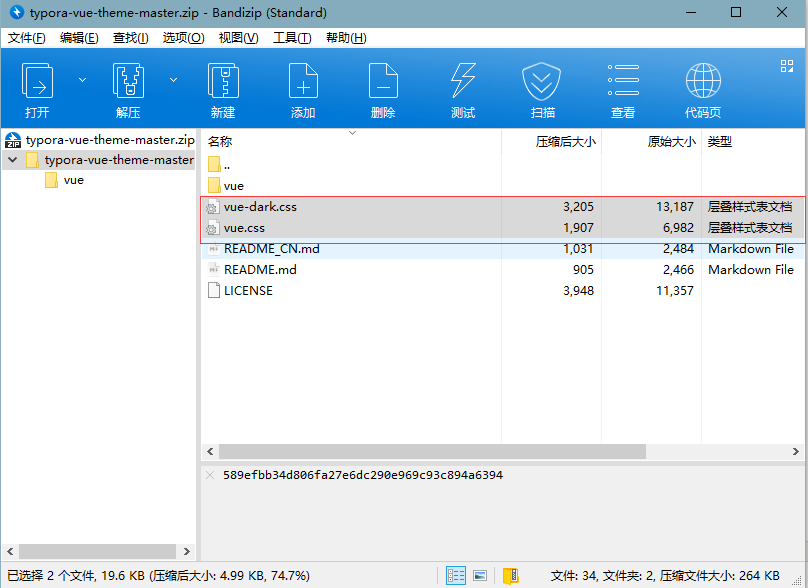Open the 文件(F) menu
The height and width of the screenshot is (588, 808).
pyautogui.click(x=27, y=38)
